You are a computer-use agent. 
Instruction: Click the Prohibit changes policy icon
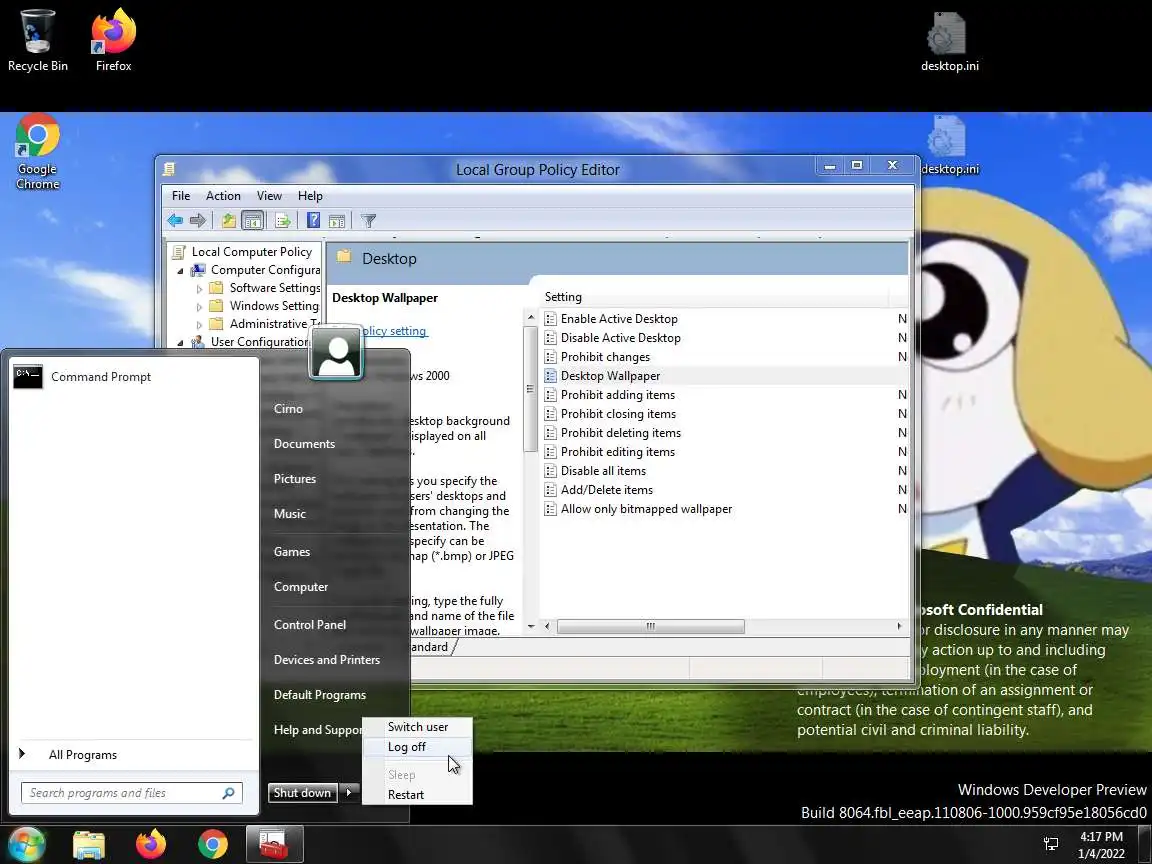click(550, 357)
